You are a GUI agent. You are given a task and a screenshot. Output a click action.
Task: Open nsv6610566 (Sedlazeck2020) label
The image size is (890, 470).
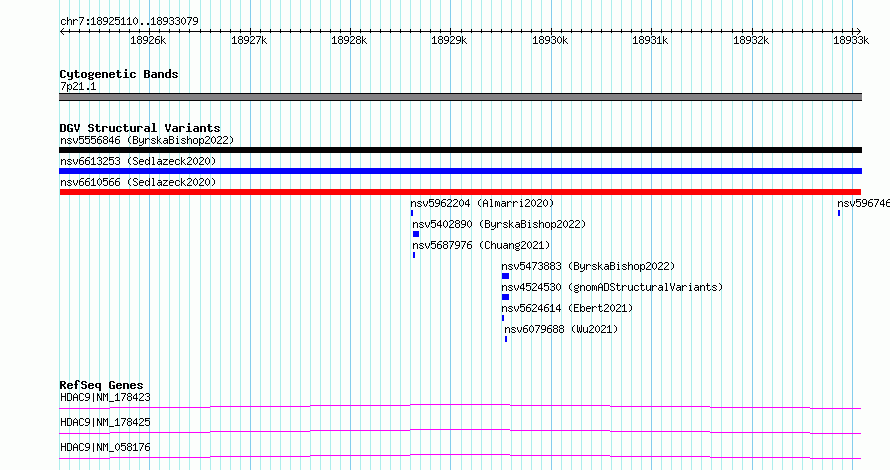coord(138,182)
